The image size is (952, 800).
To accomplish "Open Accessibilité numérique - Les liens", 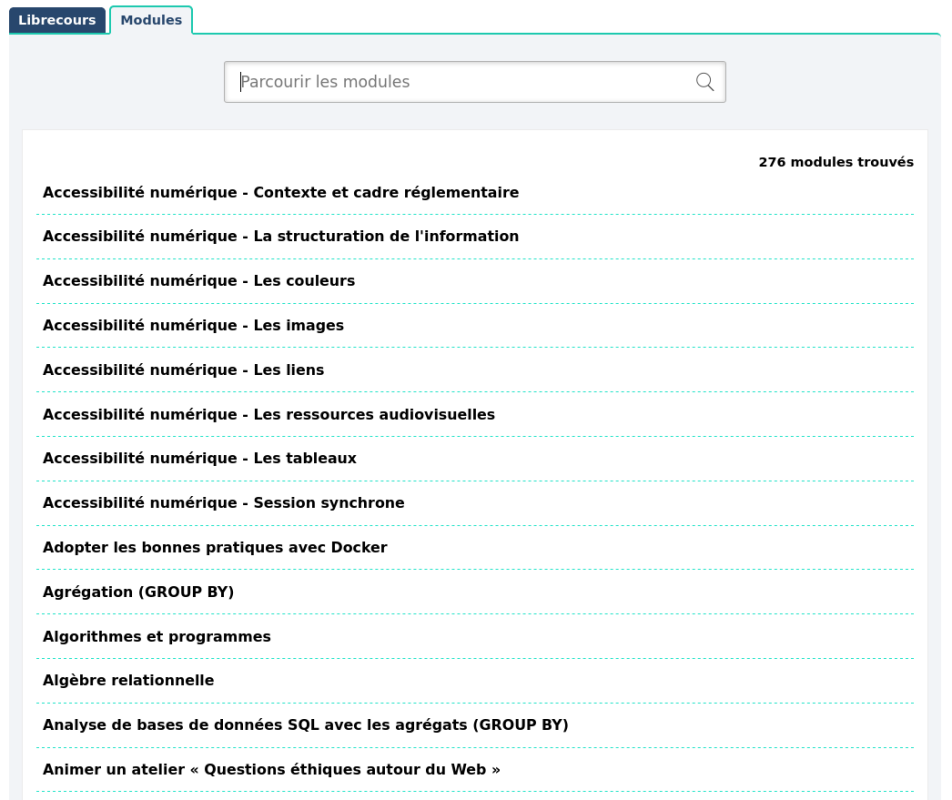I will pos(183,370).
